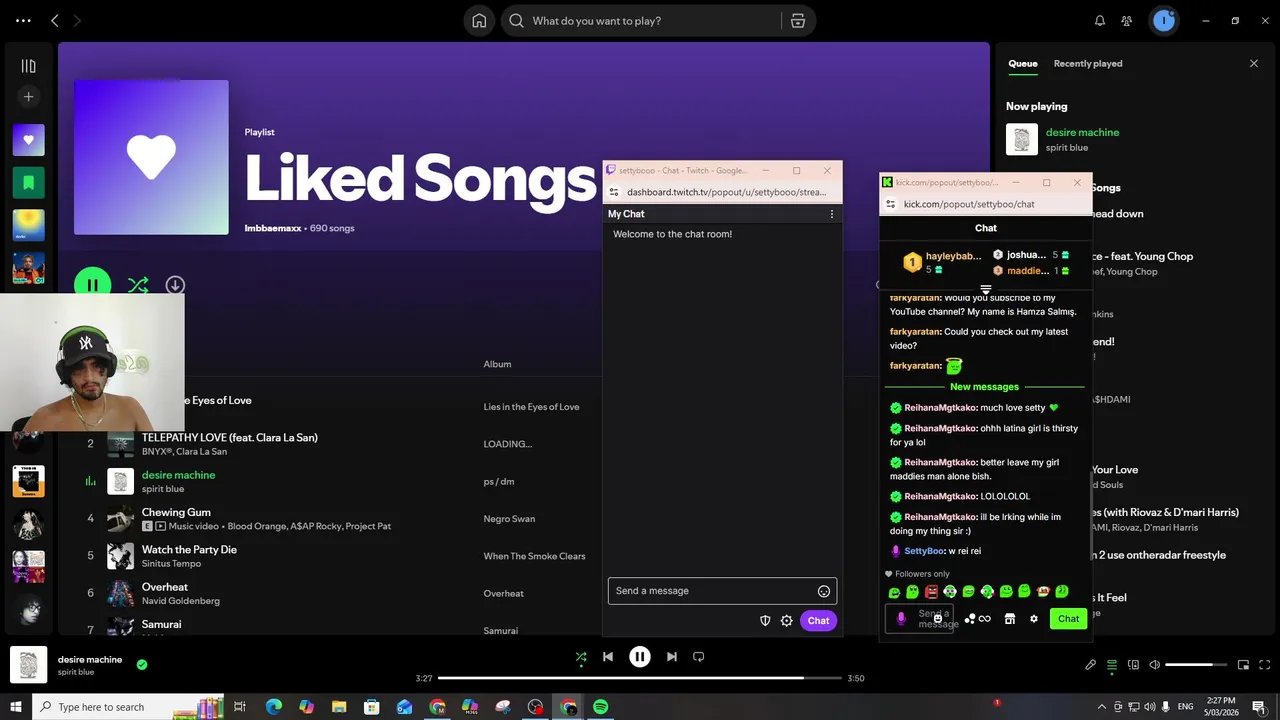Go back with Spotify back arrow
1280x720 pixels.
tap(55, 21)
